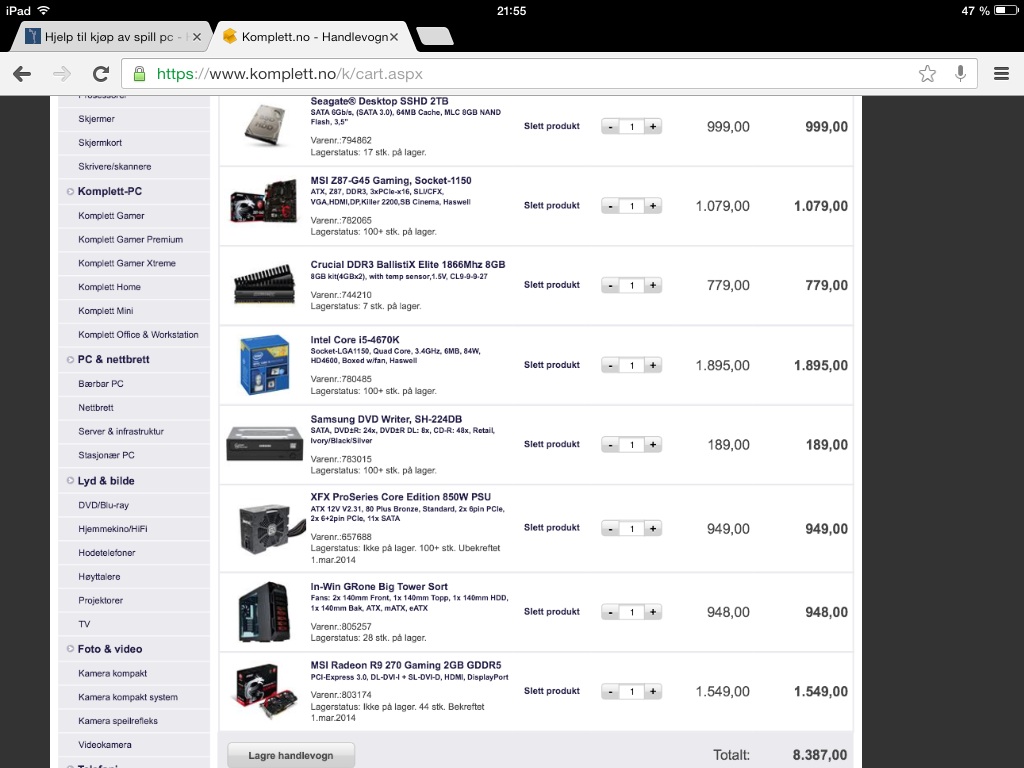The width and height of the screenshot is (1024, 768).
Task: Open a new tab with the blank tab button
Action: coord(435,37)
